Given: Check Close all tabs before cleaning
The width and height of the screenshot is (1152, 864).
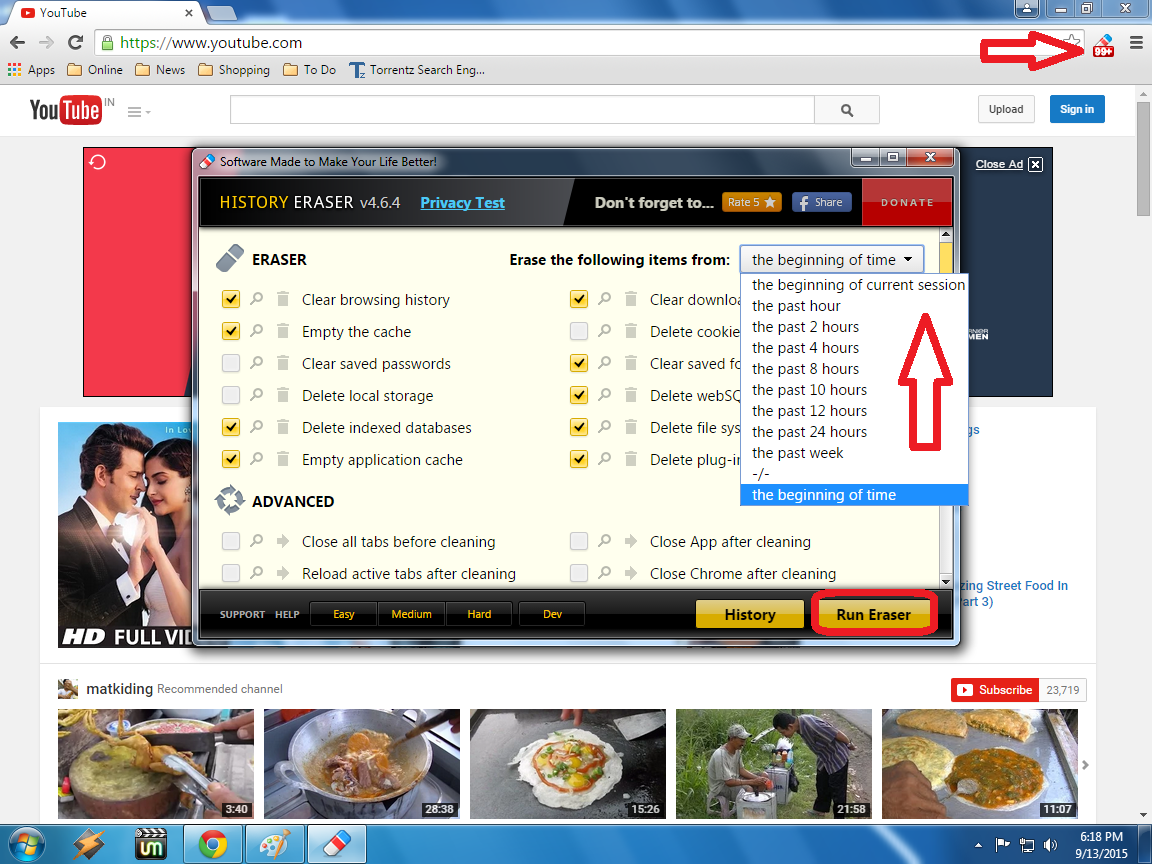Looking at the screenshot, I should click(231, 541).
